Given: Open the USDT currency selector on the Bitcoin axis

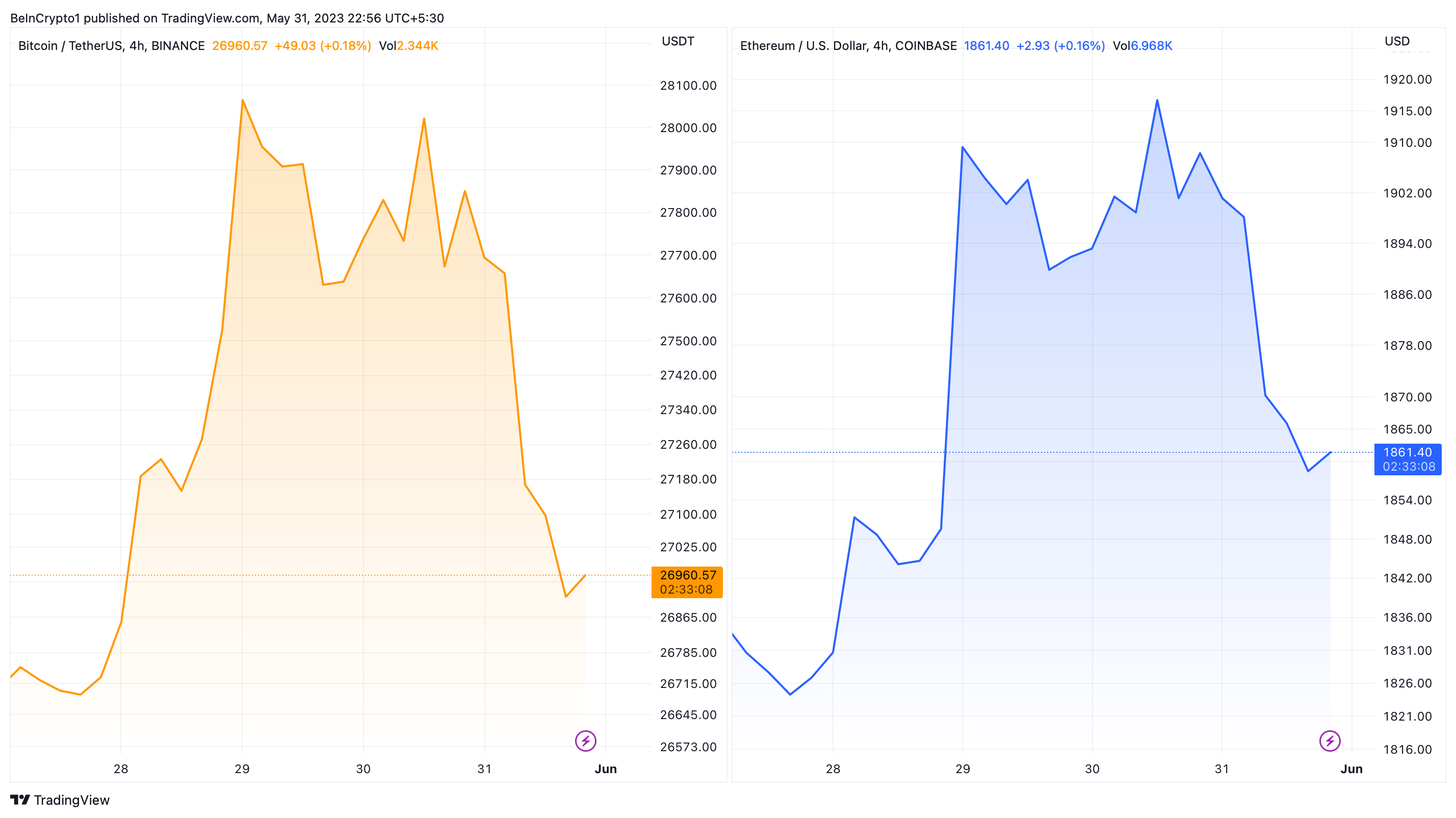Looking at the screenshot, I should [678, 41].
